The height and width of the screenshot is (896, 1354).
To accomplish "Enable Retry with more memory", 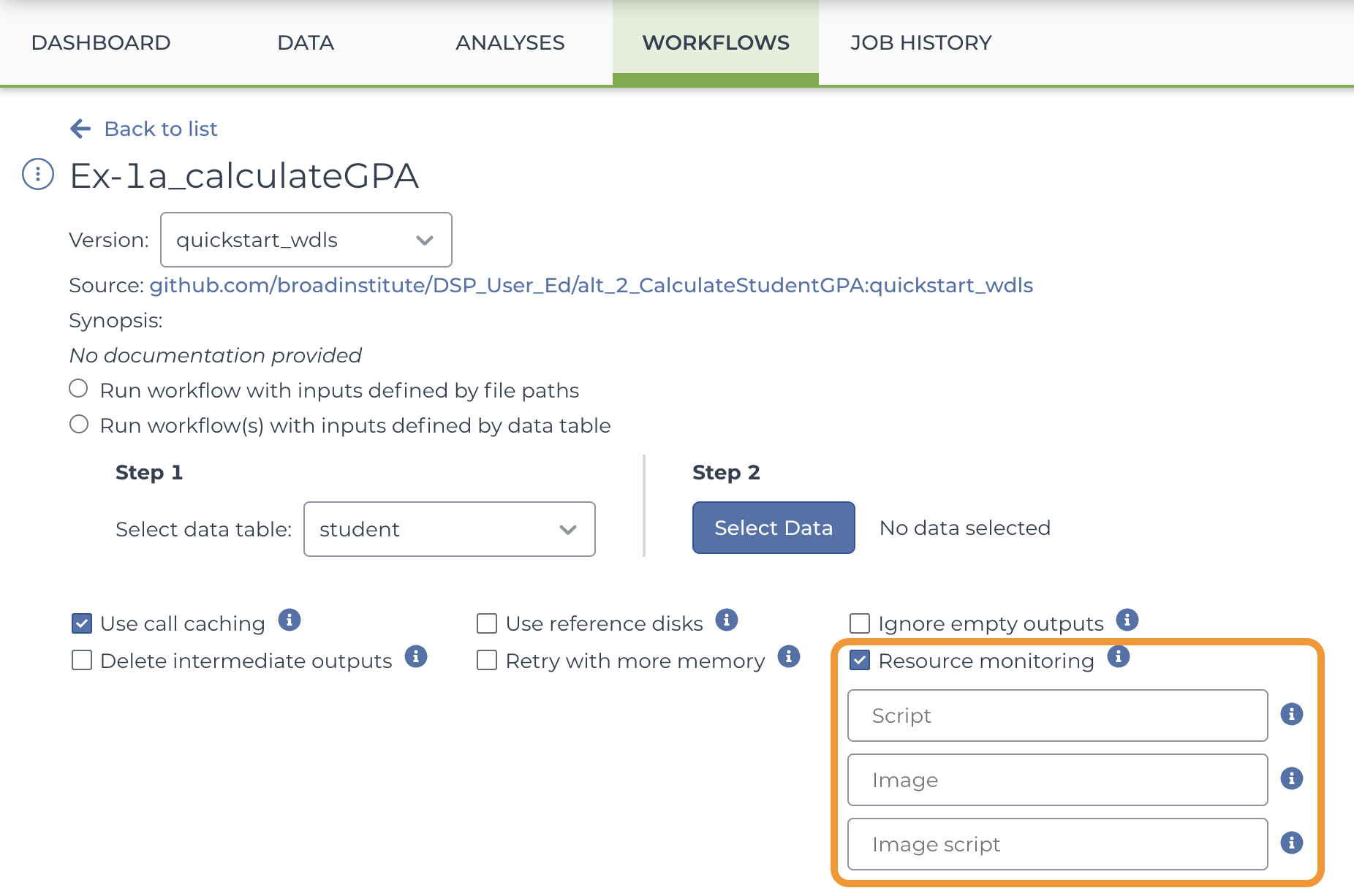I will [x=487, y=660].
